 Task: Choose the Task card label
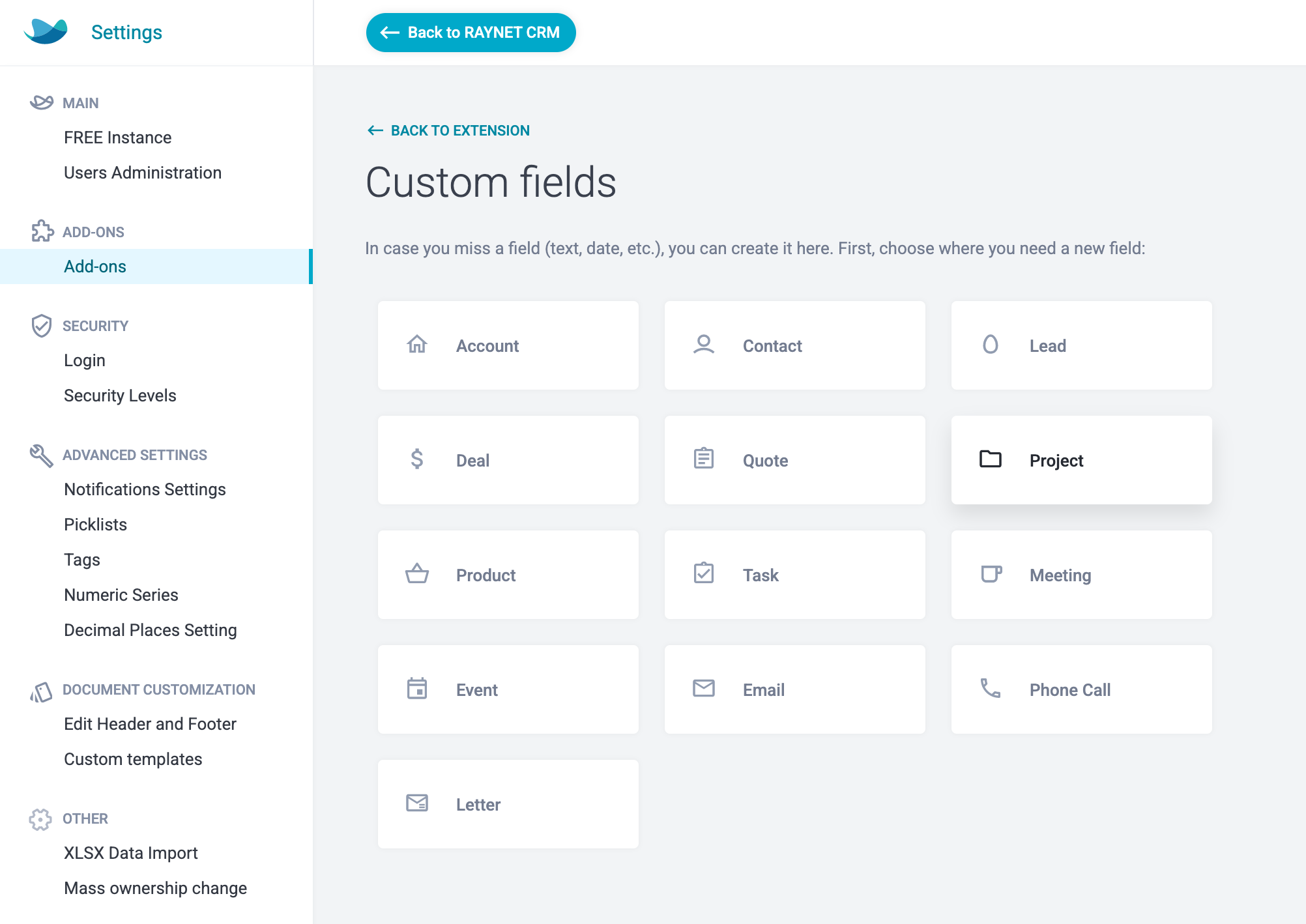point(761,575)
